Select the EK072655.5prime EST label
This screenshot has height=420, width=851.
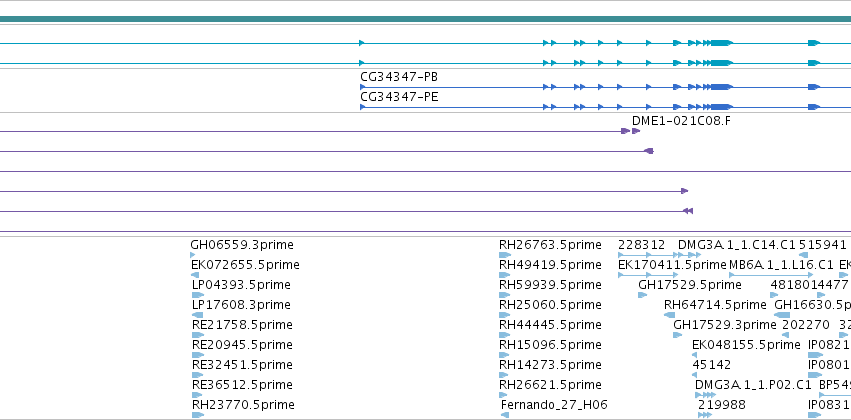click(x=245, y=265)
